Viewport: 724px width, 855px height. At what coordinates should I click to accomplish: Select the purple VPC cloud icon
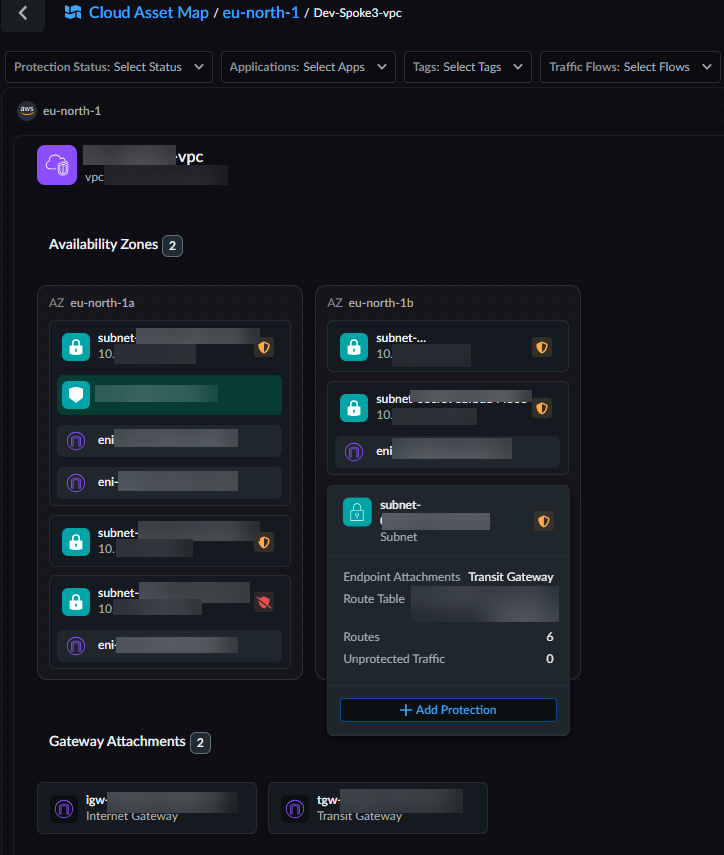[x=57, y=165]
